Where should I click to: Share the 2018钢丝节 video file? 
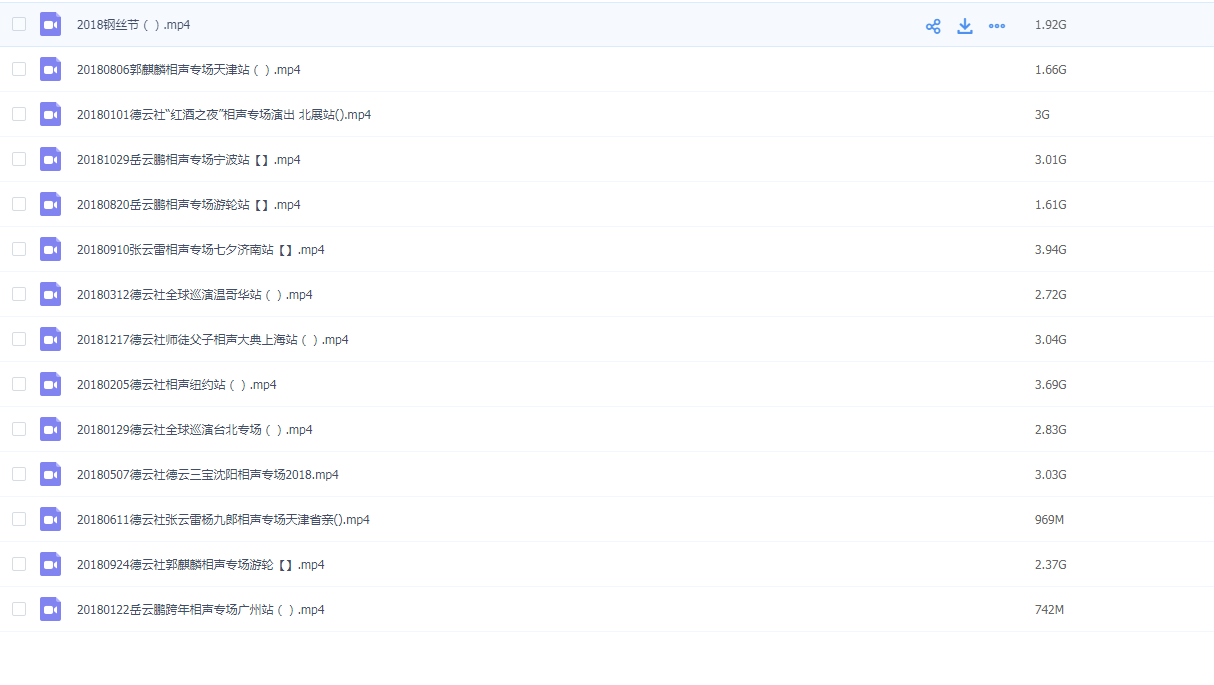(933, 26)
